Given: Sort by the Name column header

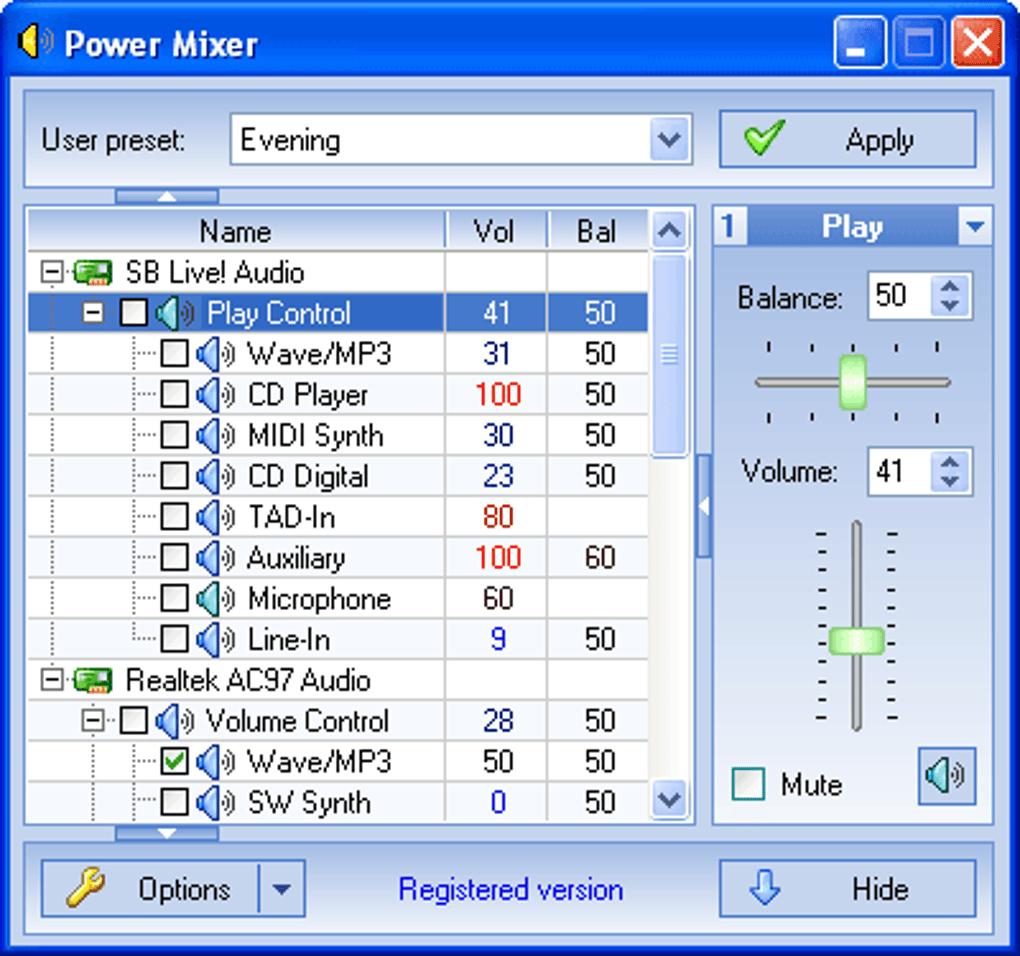Looking at the screenshot, I should [235, 231].
